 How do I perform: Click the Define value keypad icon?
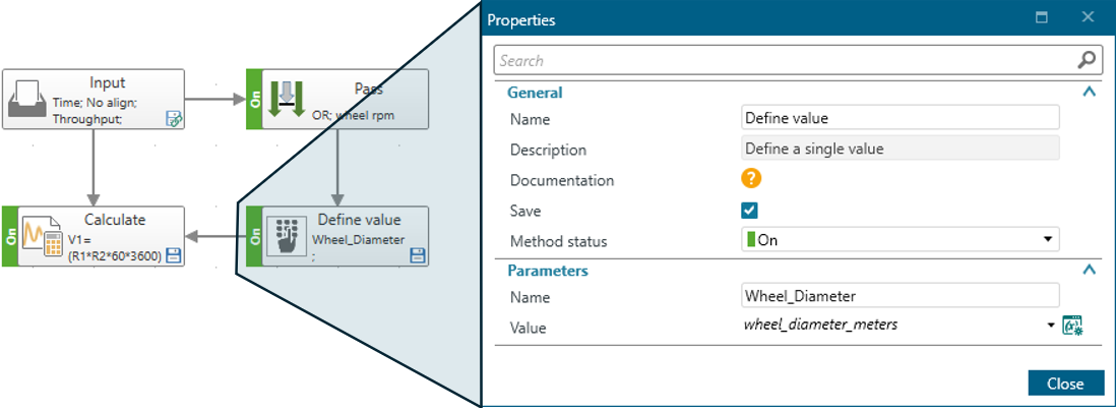287,236
